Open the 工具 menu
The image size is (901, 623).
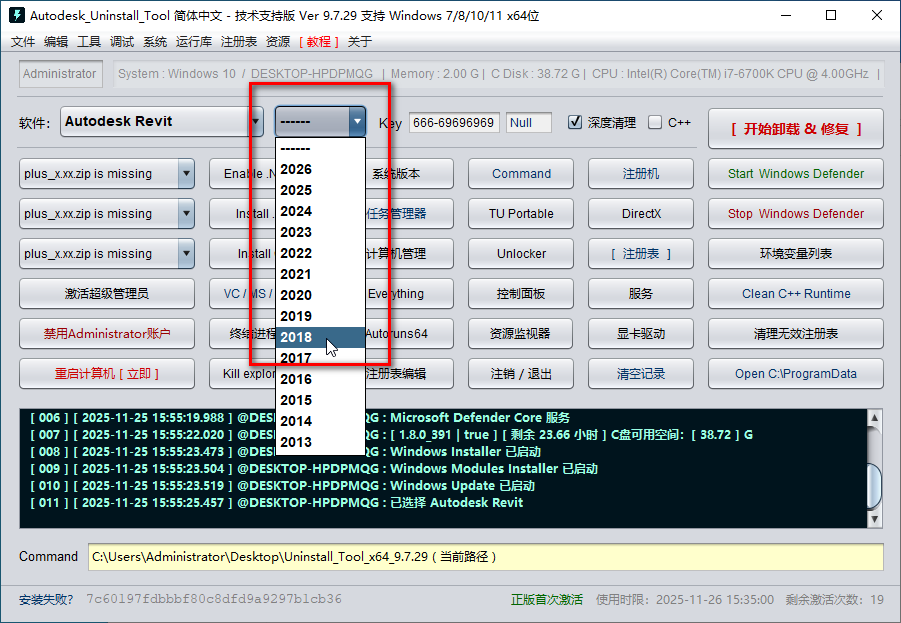[89, 41]
